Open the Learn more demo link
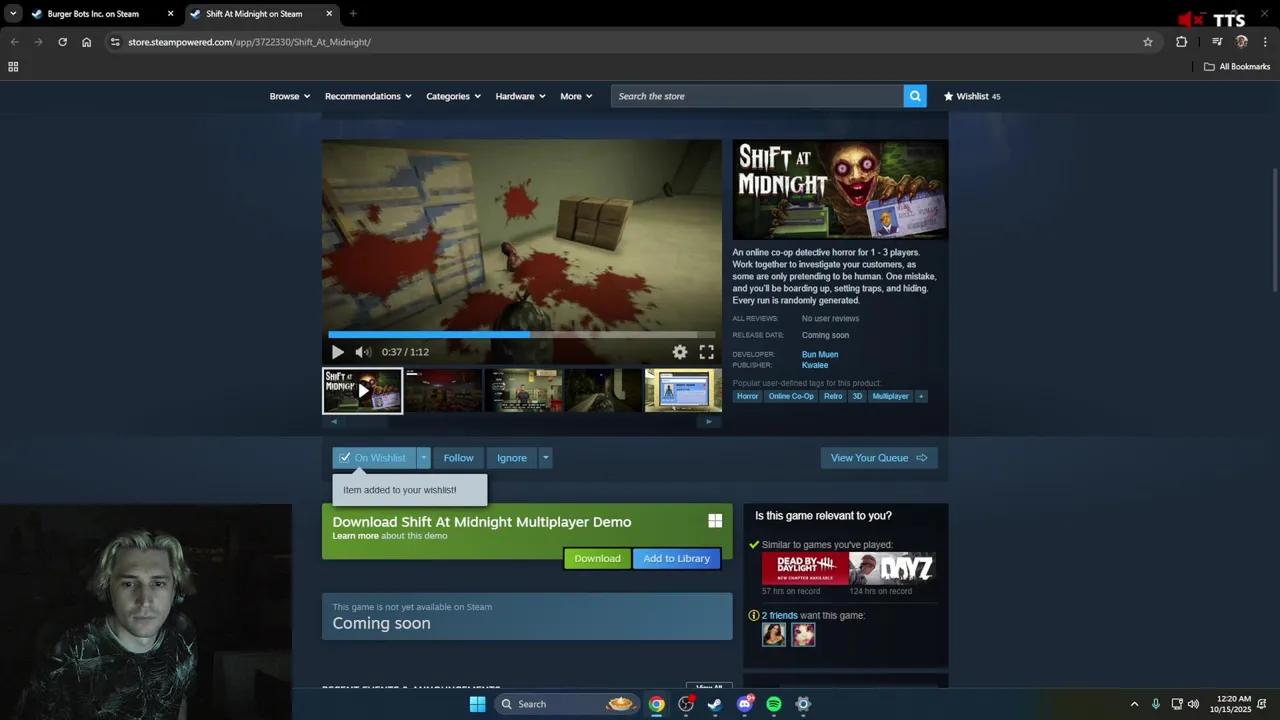1280x720 pixels. [355, 536]
